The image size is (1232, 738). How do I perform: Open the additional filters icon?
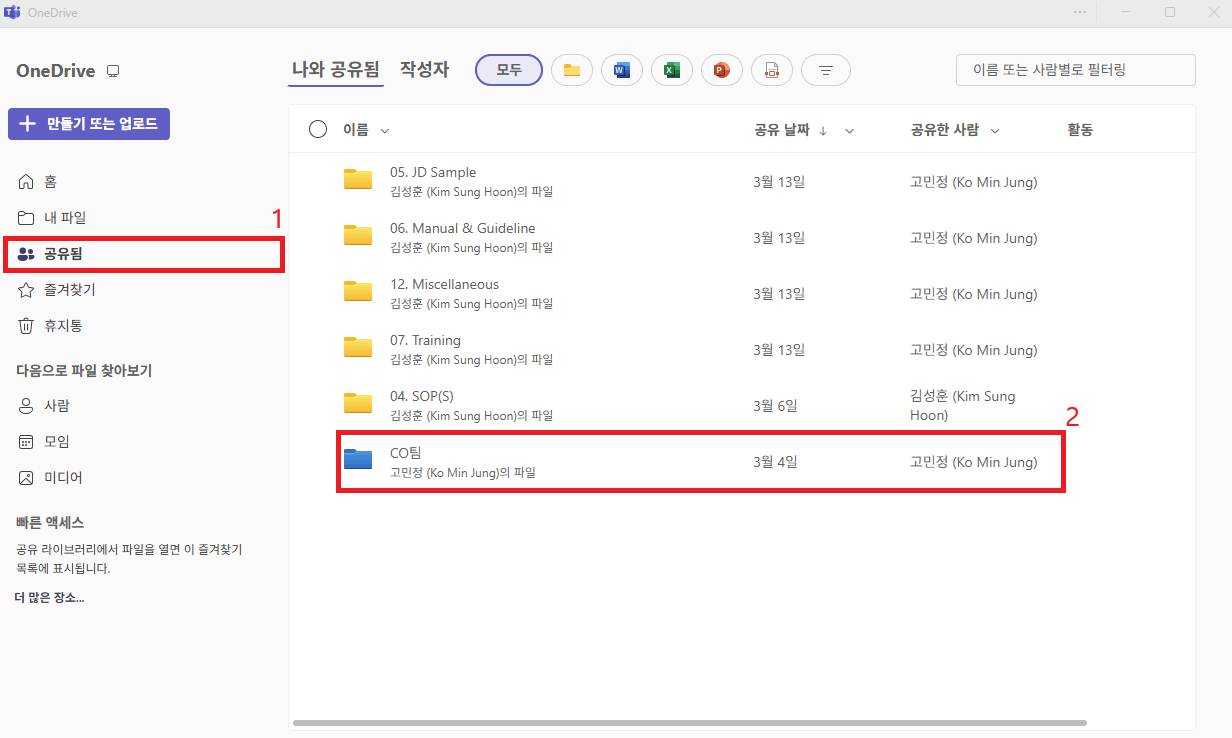(826, 70)
